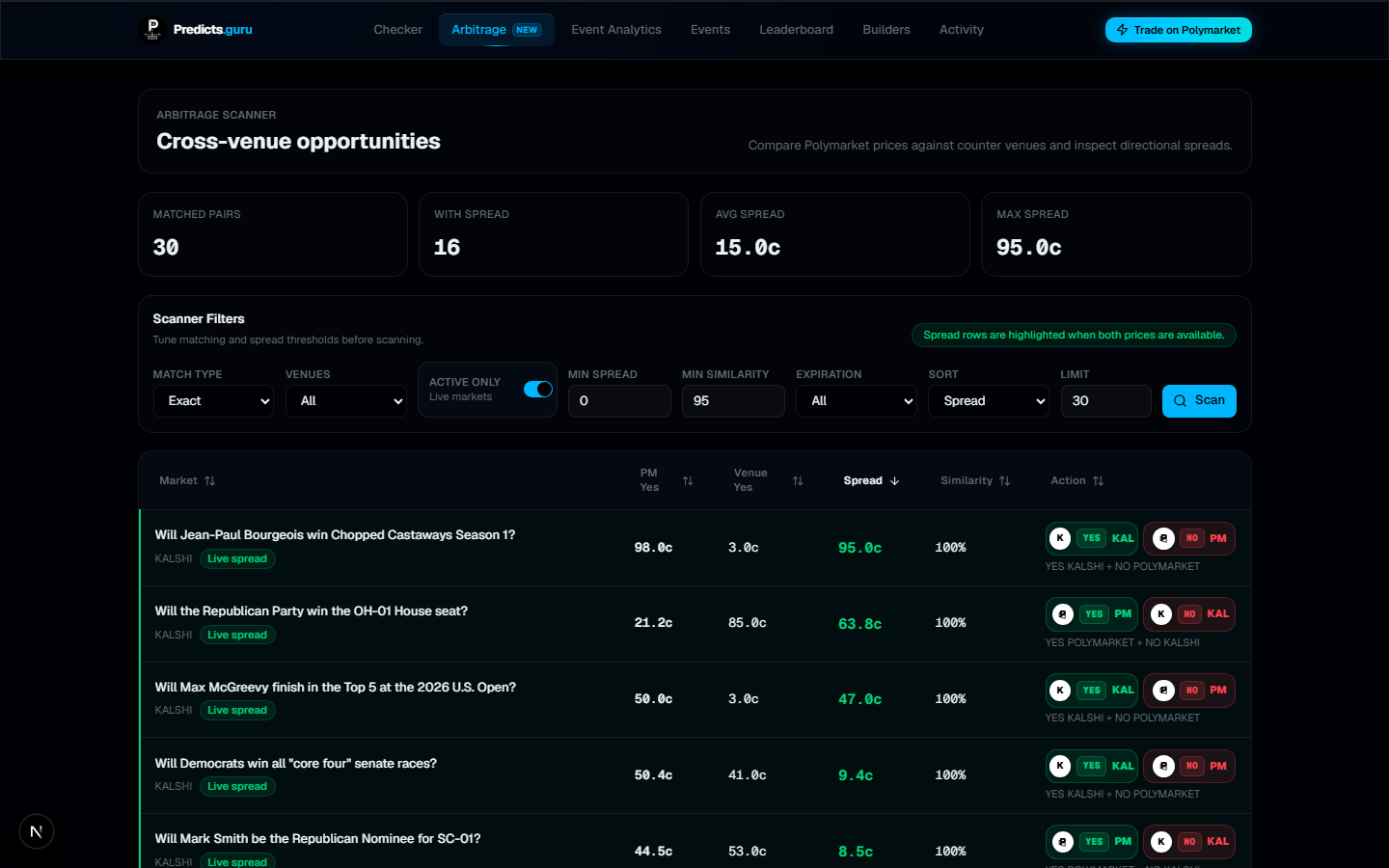1389x868 pixels.
Task: Click Live spread badge in OH-01 row
Action: pyautogui.click(x=237, y=635)
